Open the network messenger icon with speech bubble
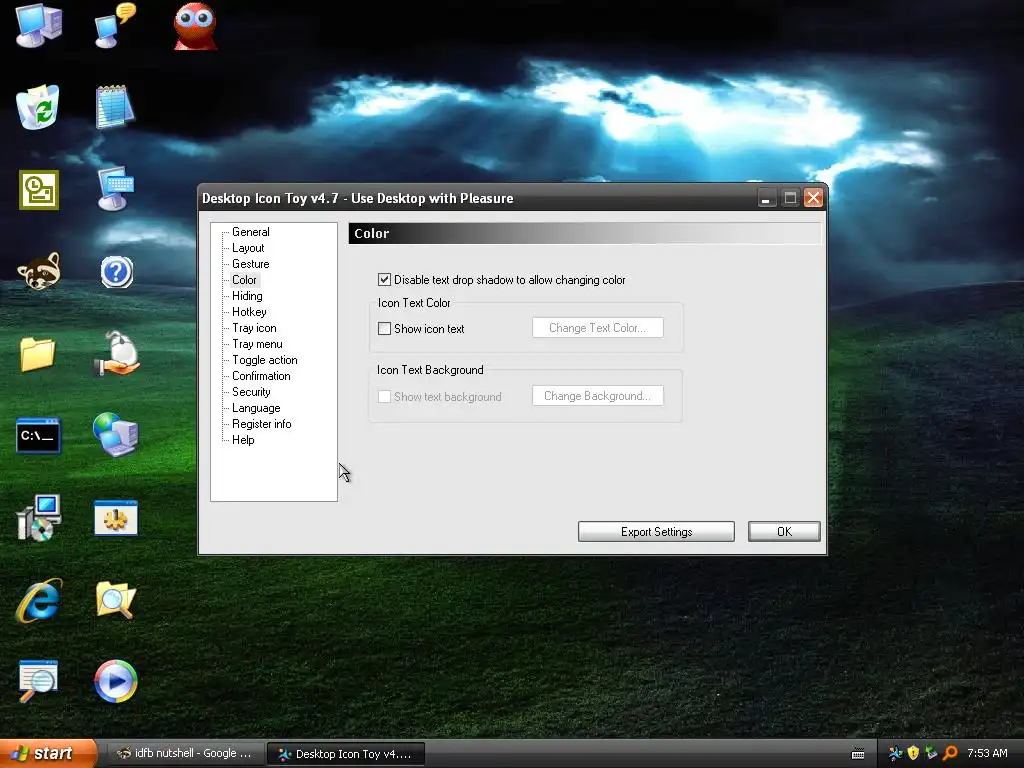This screenshot has width=1024, height=768. tap(115, 26)
